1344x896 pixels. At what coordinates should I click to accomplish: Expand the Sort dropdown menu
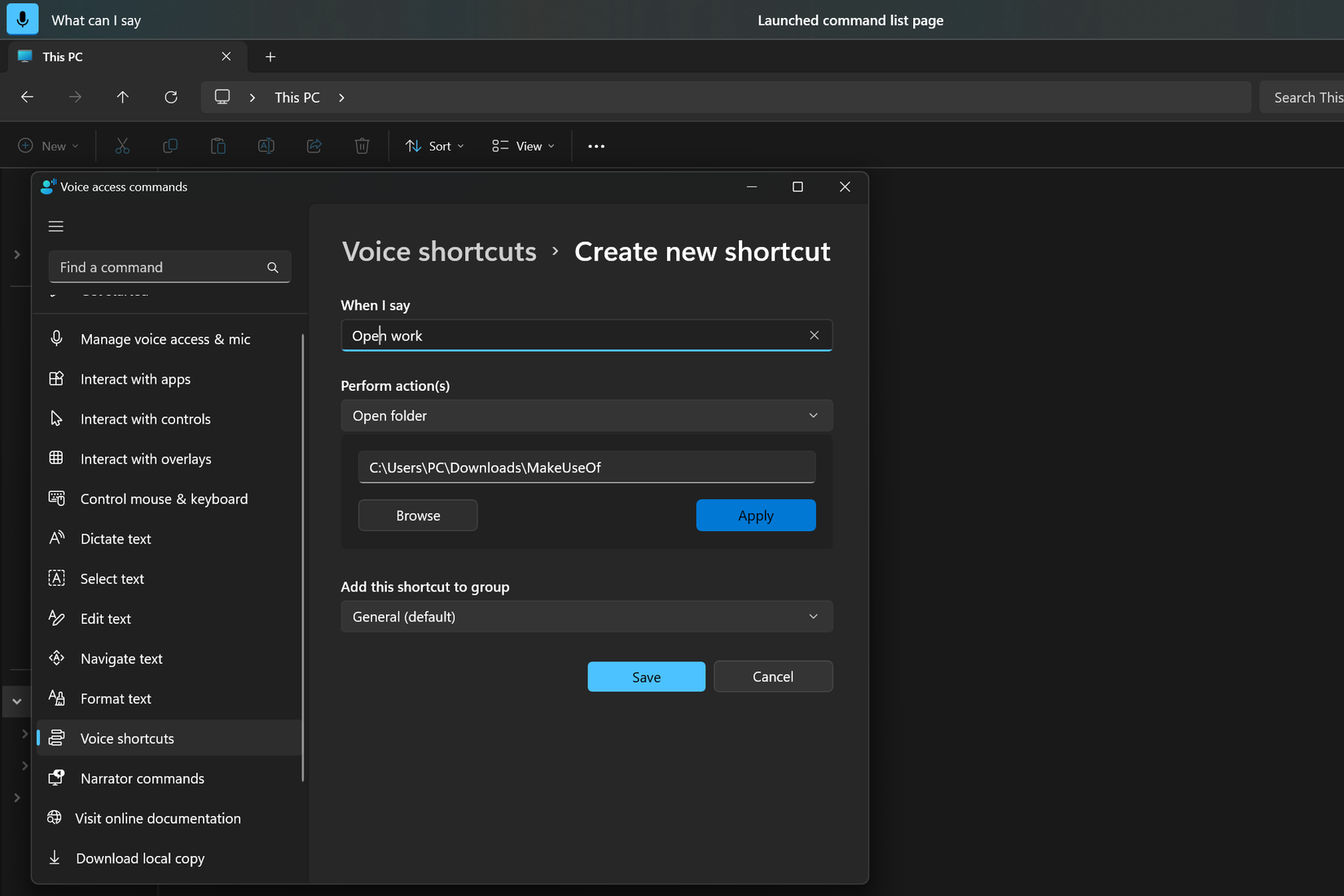pos(435,147)
